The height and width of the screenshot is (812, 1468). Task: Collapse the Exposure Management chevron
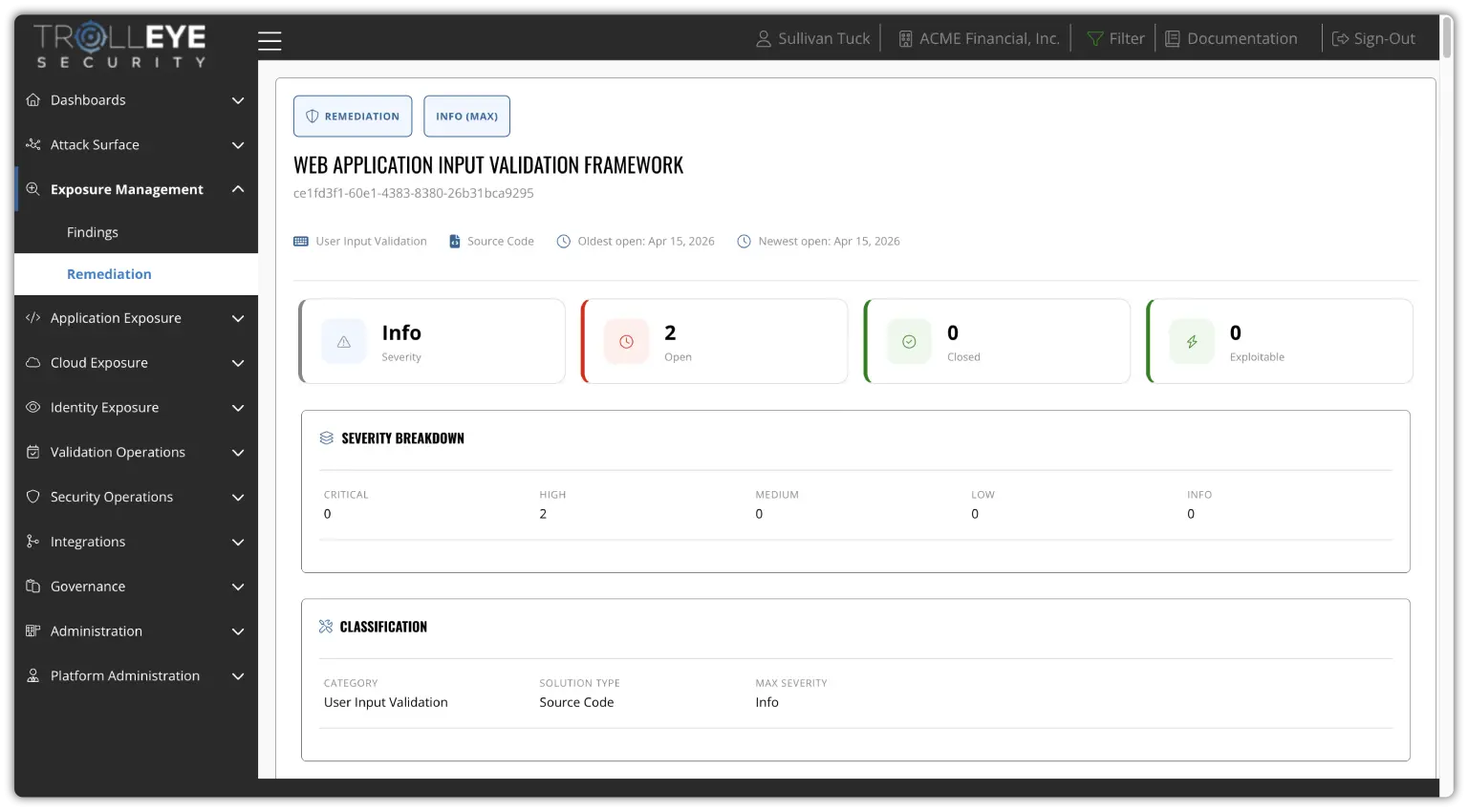pyautogui.click(x=238, y=189)
